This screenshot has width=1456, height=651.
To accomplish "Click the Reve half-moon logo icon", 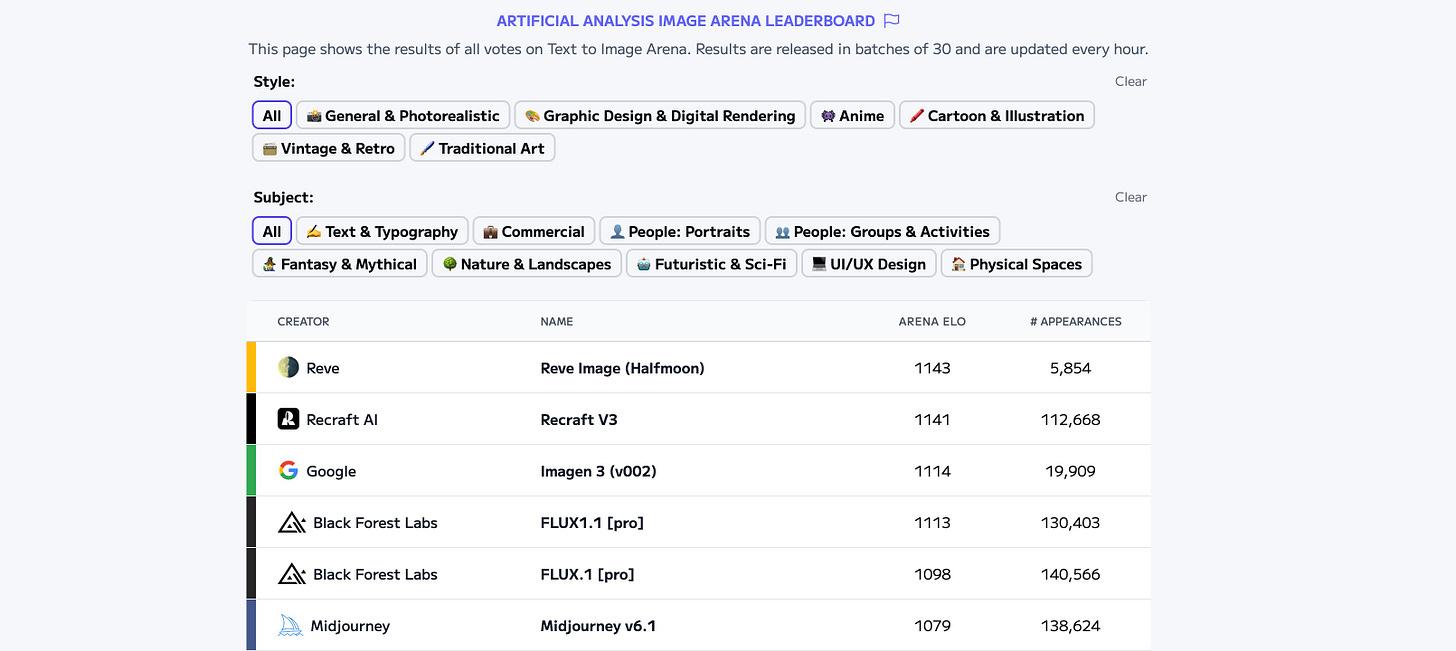I will [x=288, y=367].
